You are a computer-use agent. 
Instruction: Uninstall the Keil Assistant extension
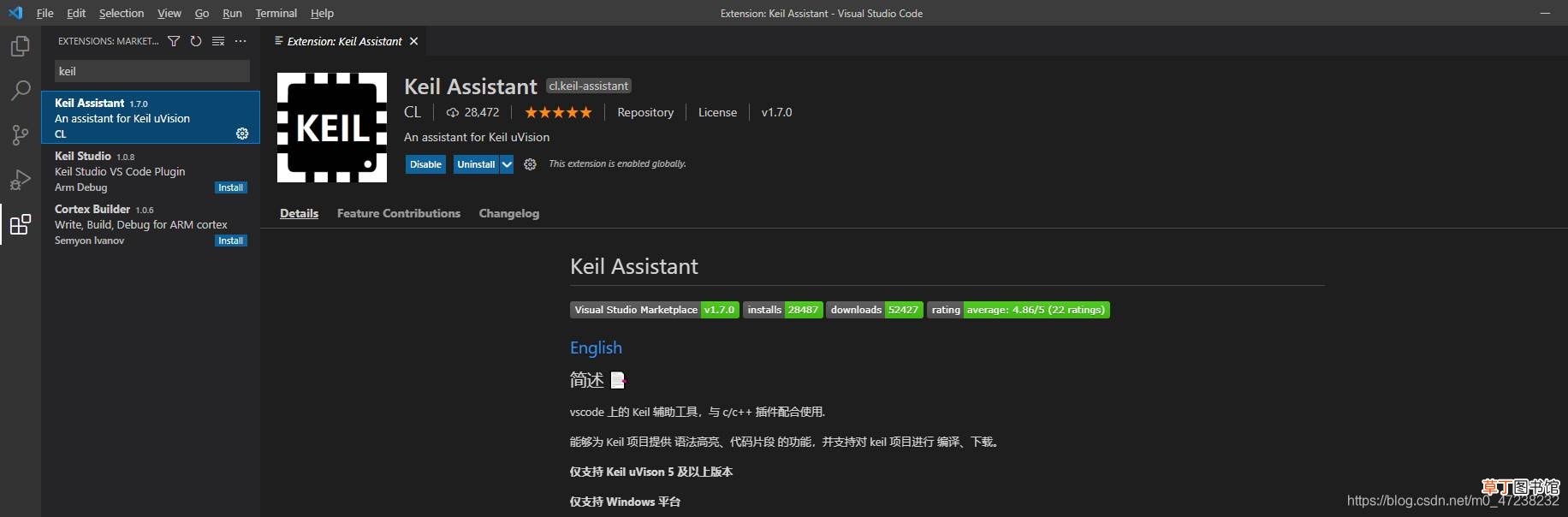click(x=476, y=164)
